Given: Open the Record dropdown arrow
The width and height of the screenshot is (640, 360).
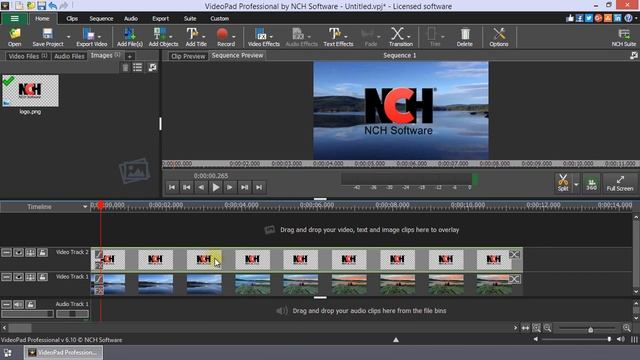Looking at the screenshot, I should click(x=234, y=37).
